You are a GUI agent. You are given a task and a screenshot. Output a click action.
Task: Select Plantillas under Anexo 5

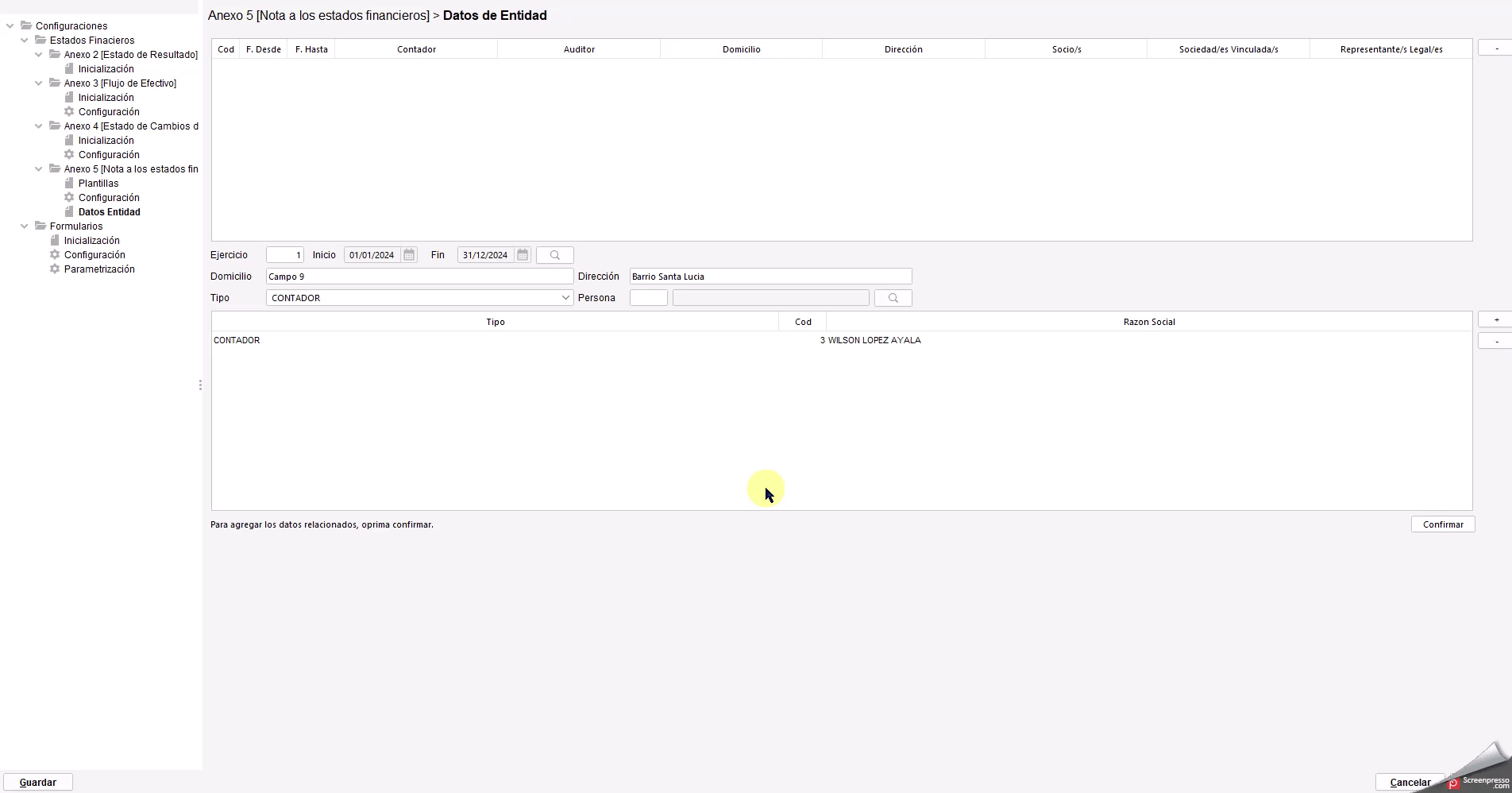coord(98,184)
